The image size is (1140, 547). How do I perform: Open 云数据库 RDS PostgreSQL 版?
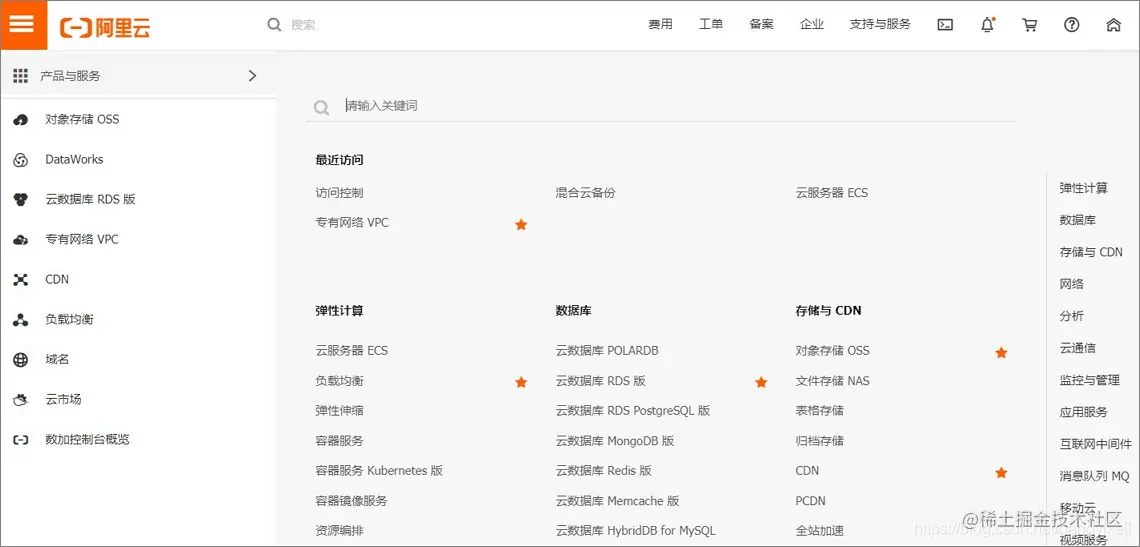(x=633, y=410)
